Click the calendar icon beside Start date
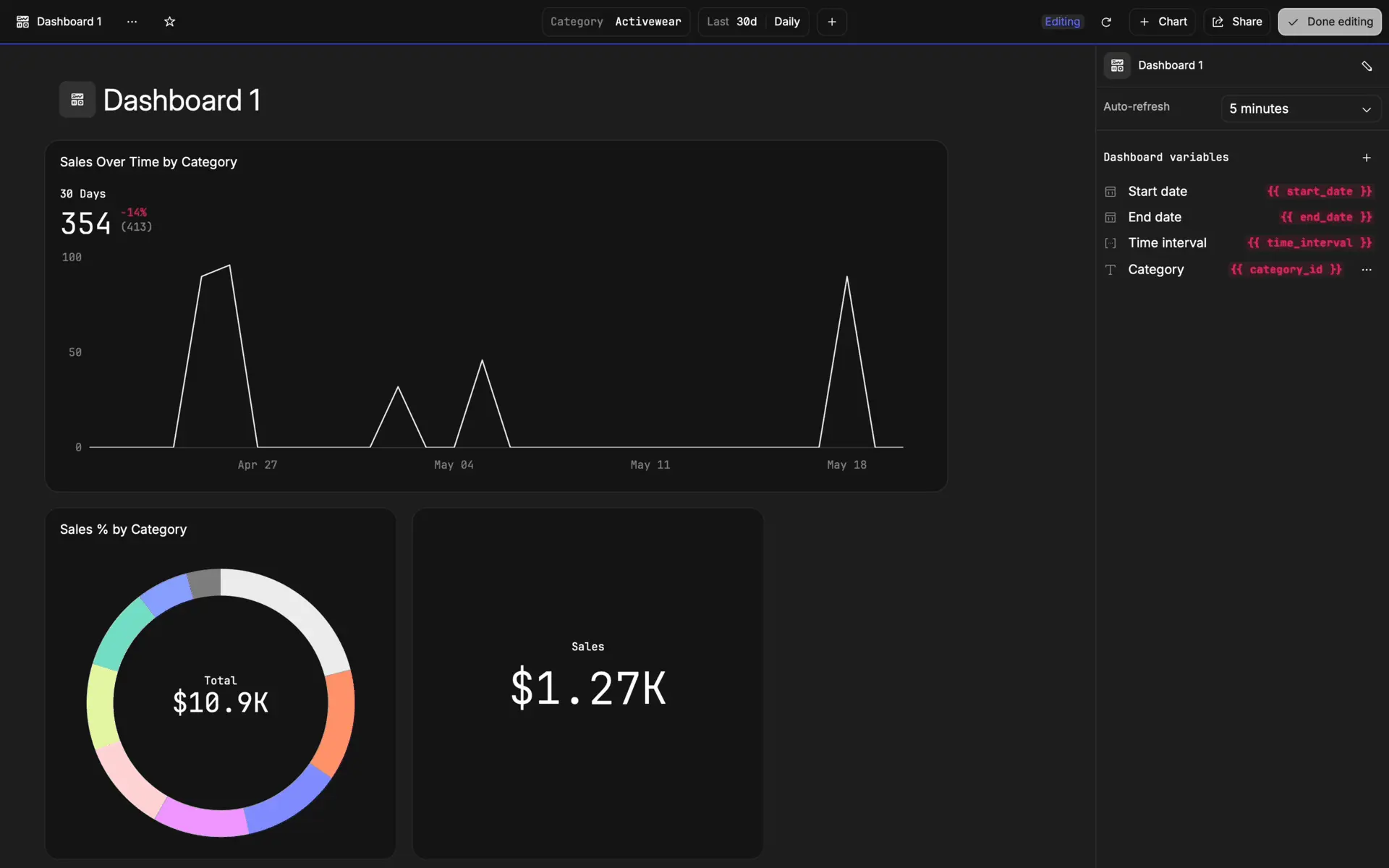 (1110, 192)
